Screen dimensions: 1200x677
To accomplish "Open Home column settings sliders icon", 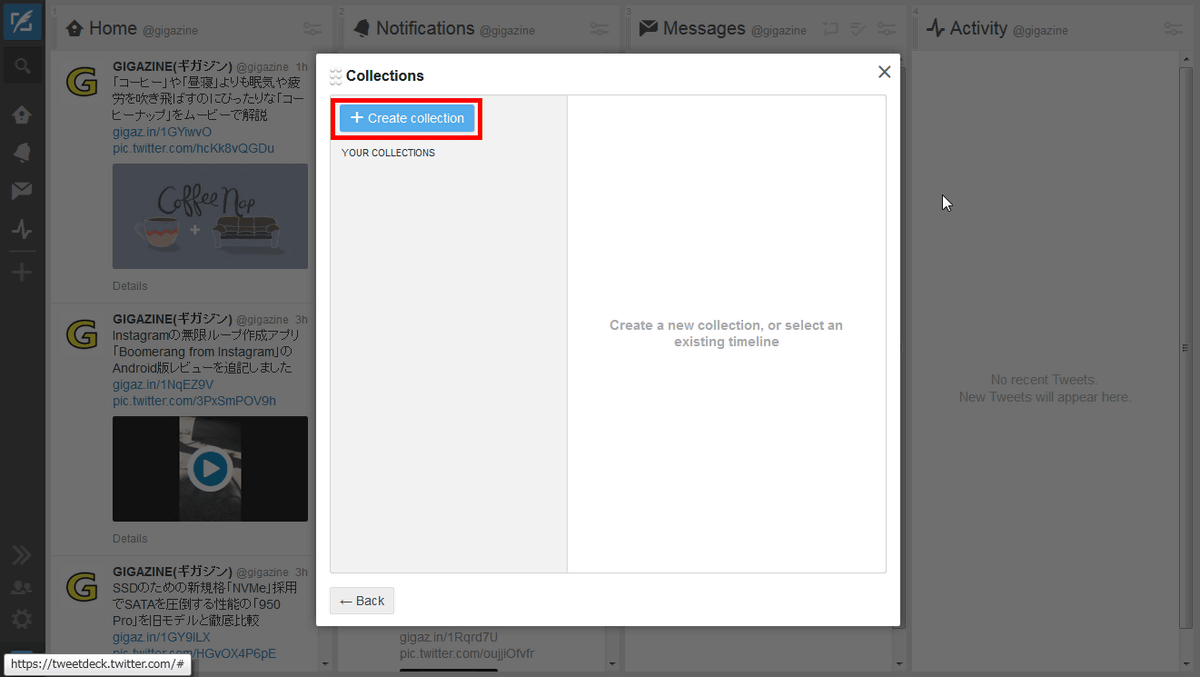I will pos(313,29).
